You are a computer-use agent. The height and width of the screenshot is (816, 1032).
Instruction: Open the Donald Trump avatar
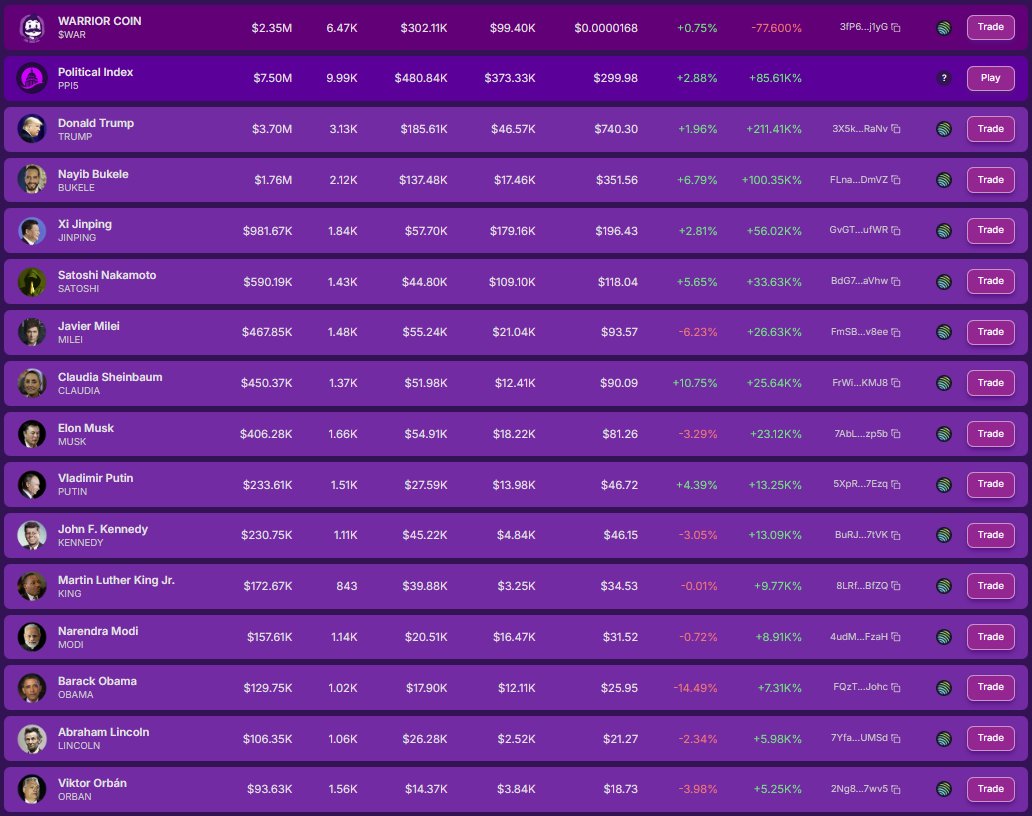pyautogui.click(x=32, y=129)
